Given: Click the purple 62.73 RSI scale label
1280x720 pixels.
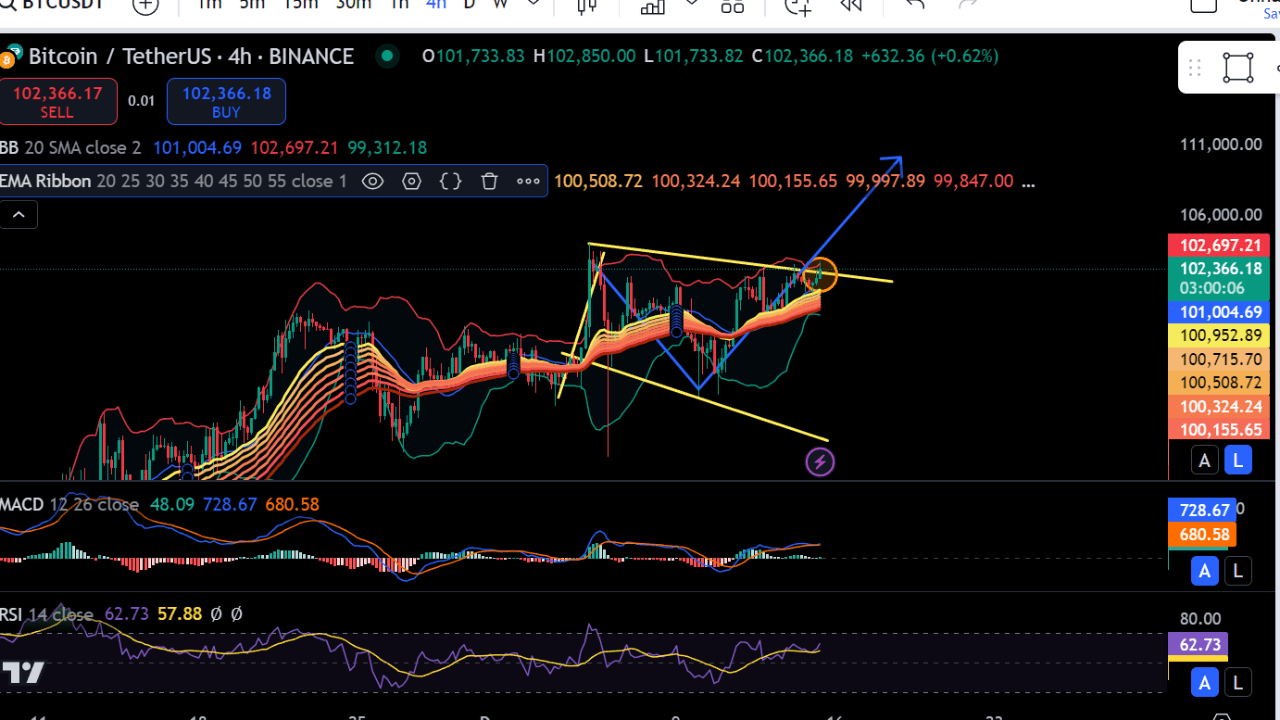Looking at the screenshot, I should click(1198, 645).
